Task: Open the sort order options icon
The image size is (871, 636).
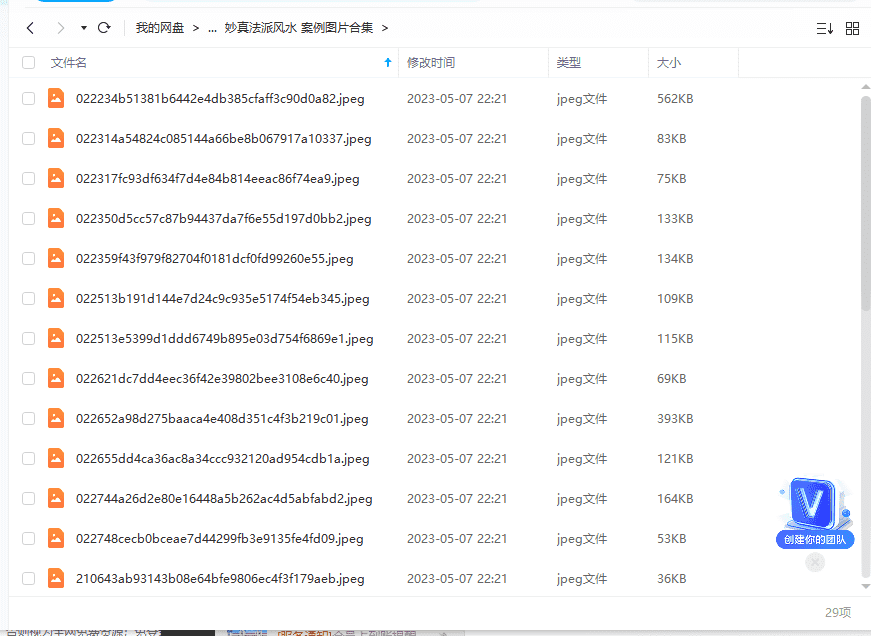Action: click(824, 28)
